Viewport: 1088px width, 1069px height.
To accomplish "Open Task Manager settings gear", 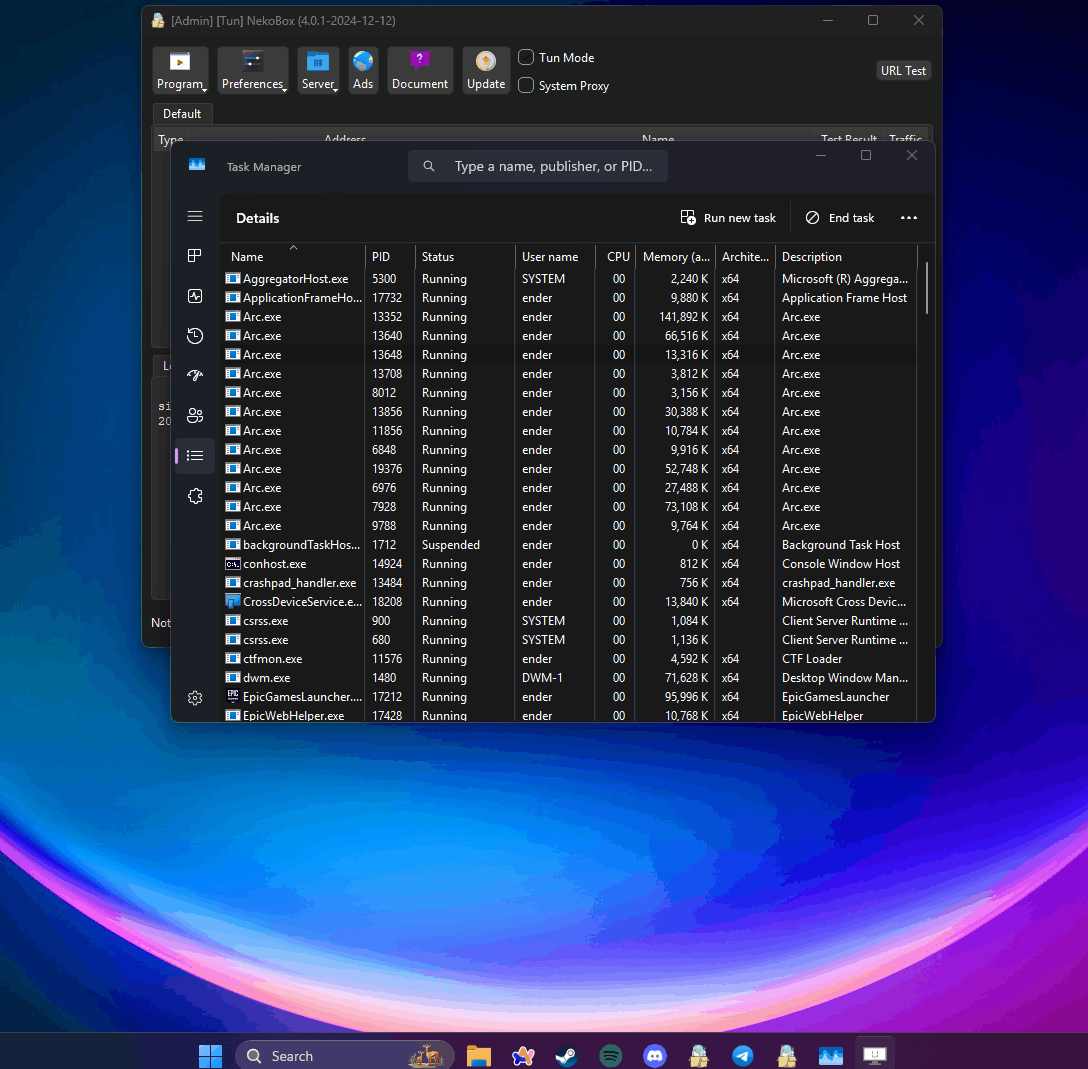I will pyautogui.click(x=195, y=698).
